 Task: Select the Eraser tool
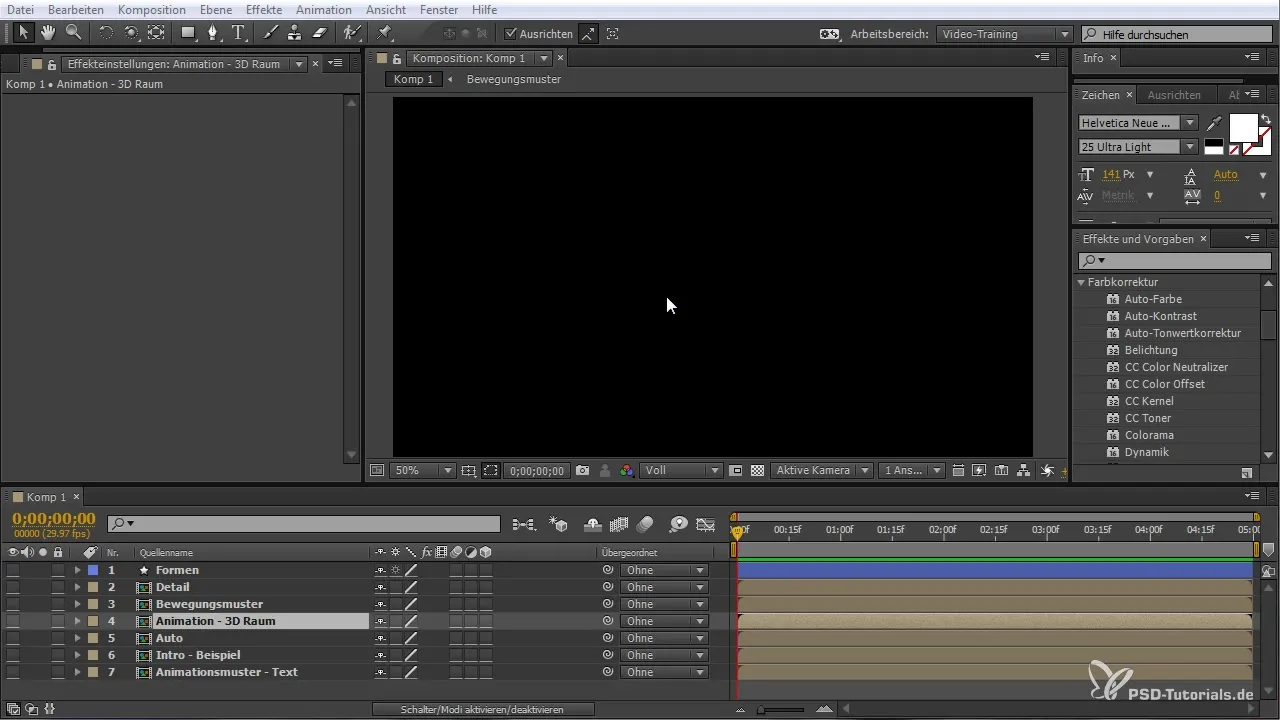click(320, 33)
